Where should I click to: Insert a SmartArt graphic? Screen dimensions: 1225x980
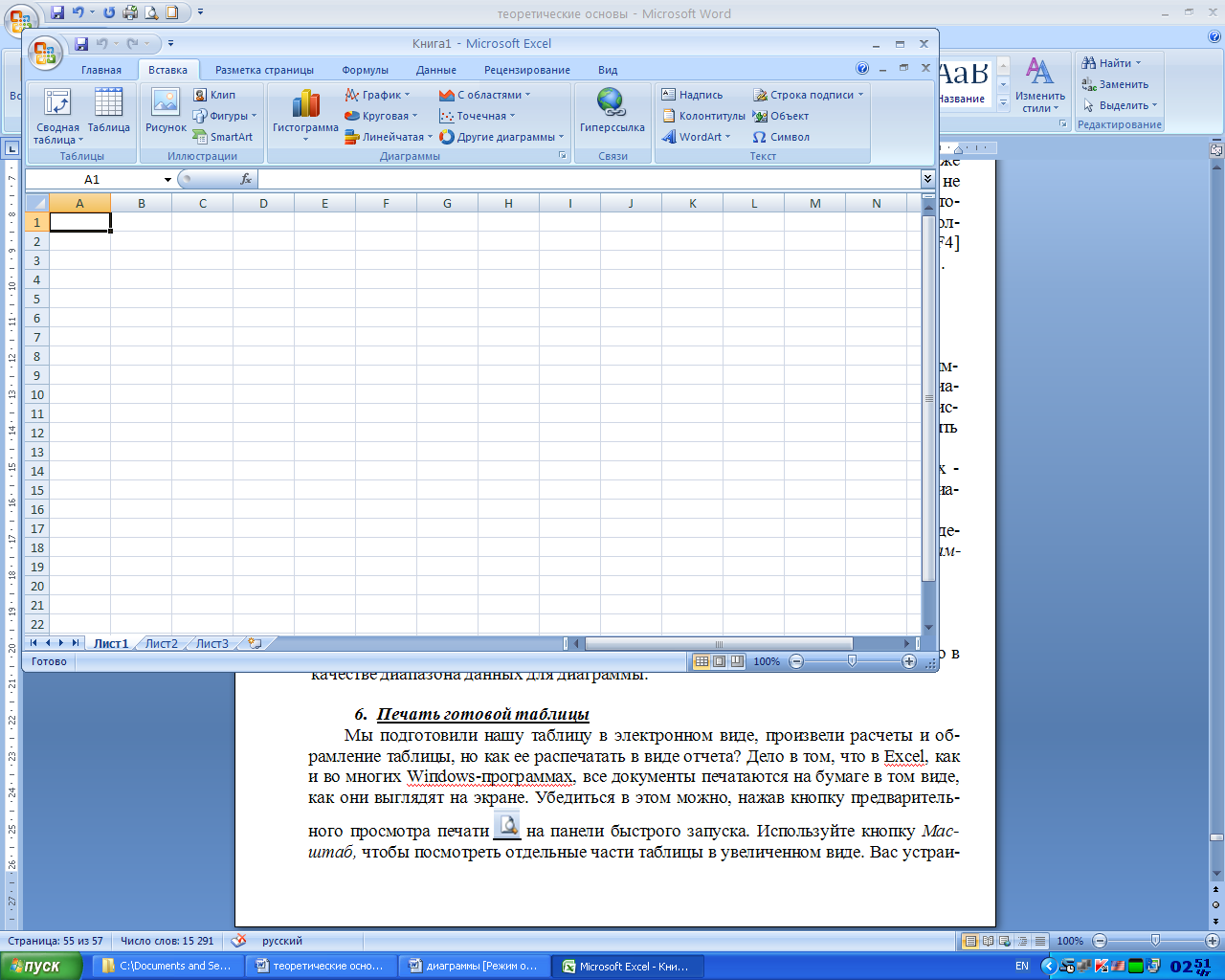[223, 137]
